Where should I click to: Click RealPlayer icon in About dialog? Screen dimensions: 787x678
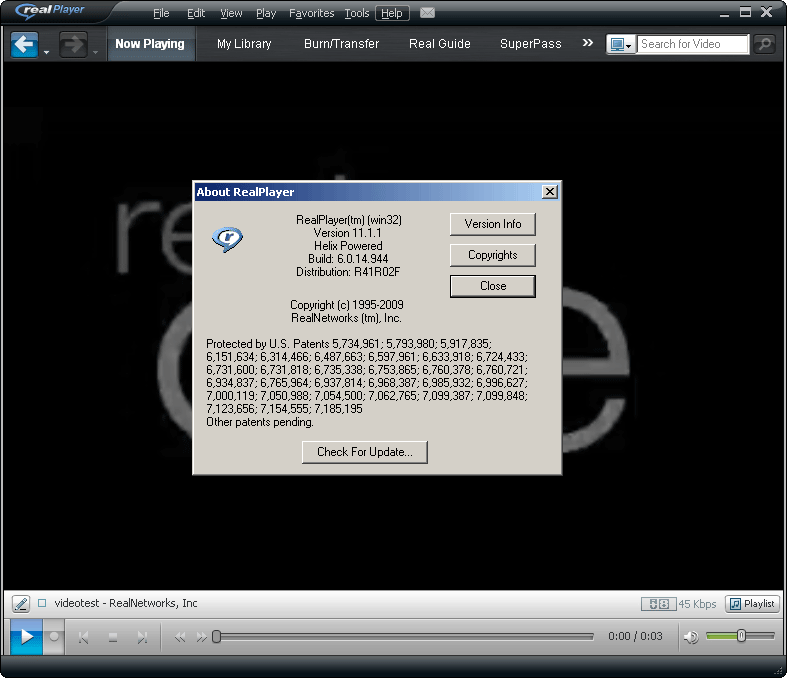coord(227,239)
